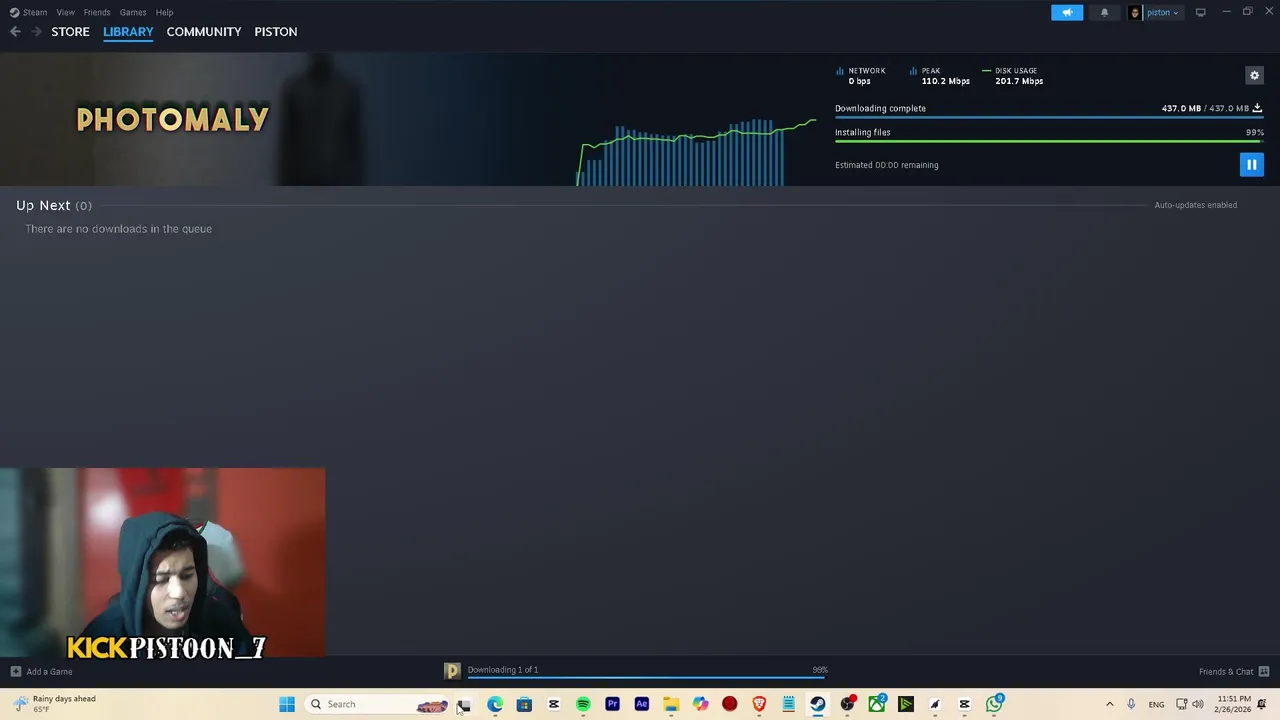
Task: Open the notifications bell
Action: [x=1104, y=12]
